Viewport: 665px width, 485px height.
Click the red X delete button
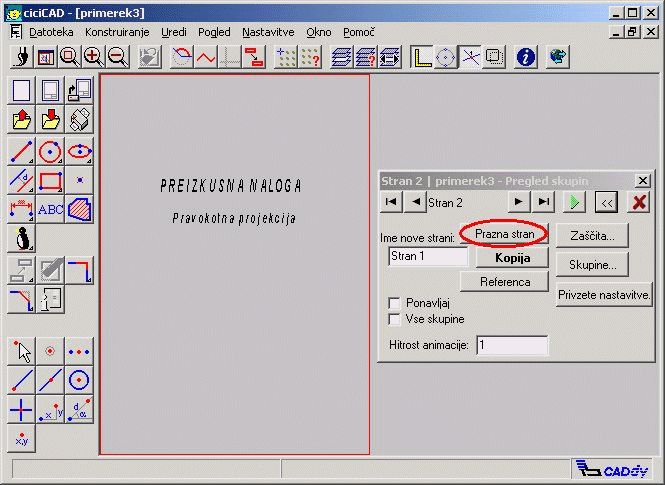pyautogui.click(x=639, y=202)
